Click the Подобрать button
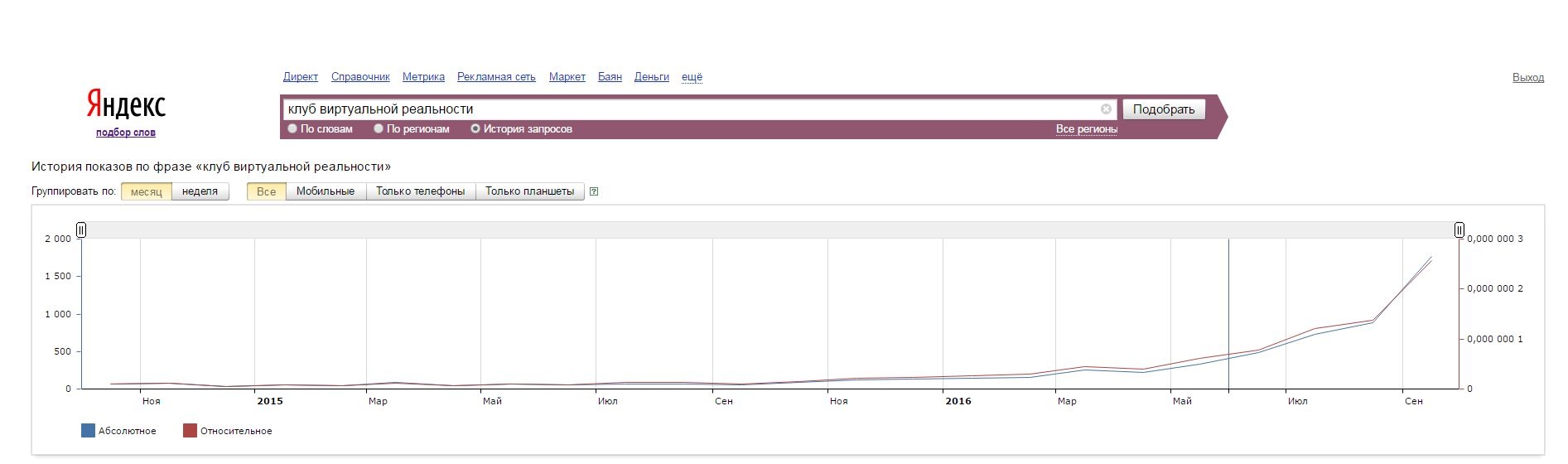The image size is (1568, 464). click(x=1164, y=109)
